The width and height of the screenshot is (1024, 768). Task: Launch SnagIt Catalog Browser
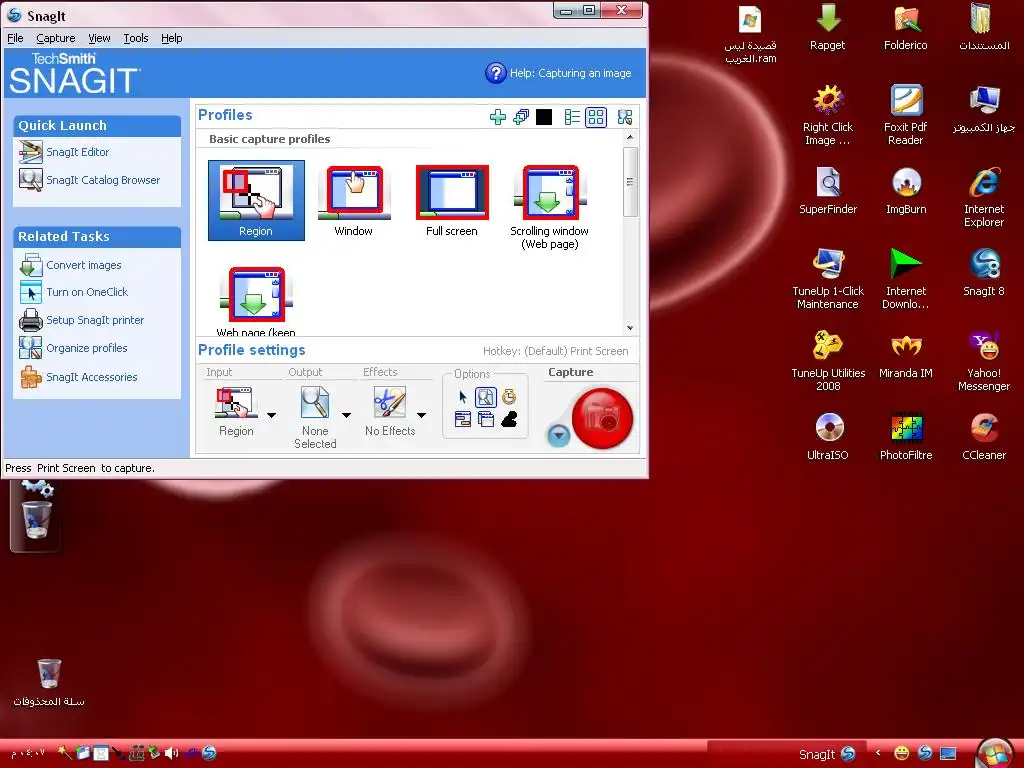click(89, 180)
